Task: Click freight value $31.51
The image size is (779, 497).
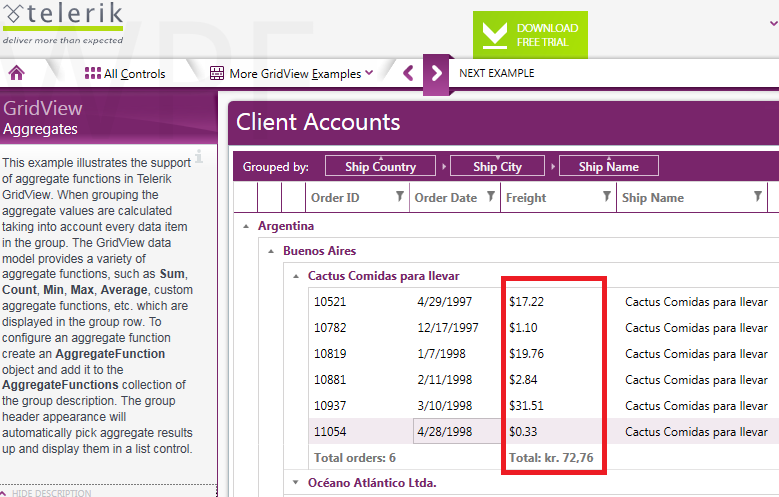Action: click(526, 406)
